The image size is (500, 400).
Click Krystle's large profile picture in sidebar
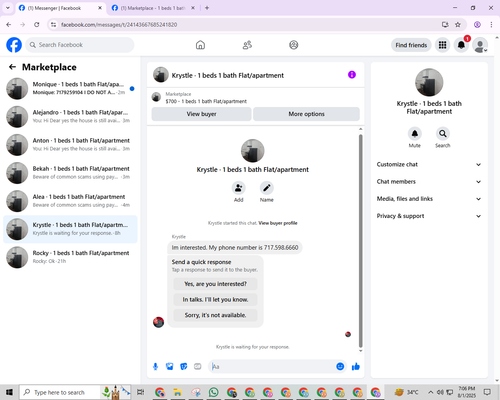[x=429, y=82]
